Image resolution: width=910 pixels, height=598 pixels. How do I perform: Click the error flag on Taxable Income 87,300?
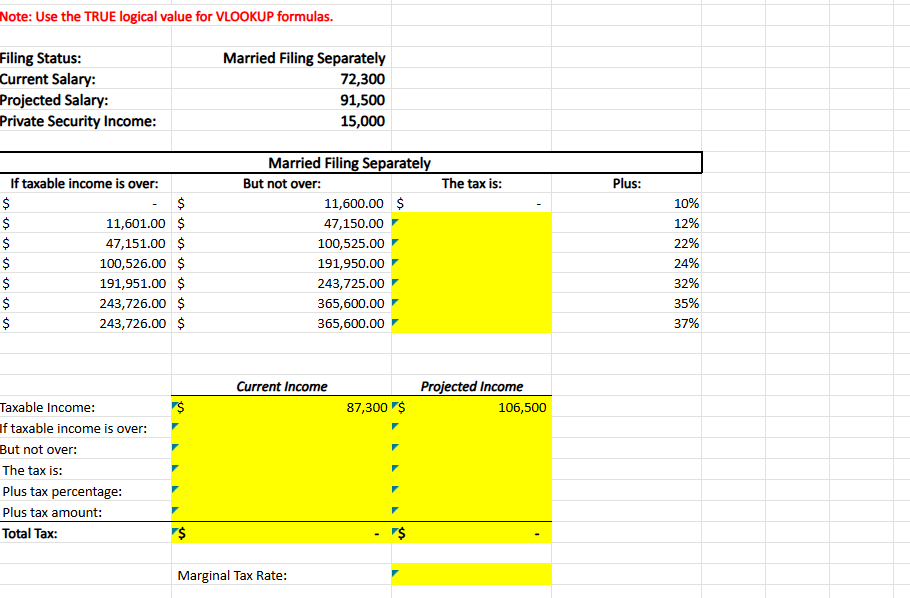pos(177,407)
